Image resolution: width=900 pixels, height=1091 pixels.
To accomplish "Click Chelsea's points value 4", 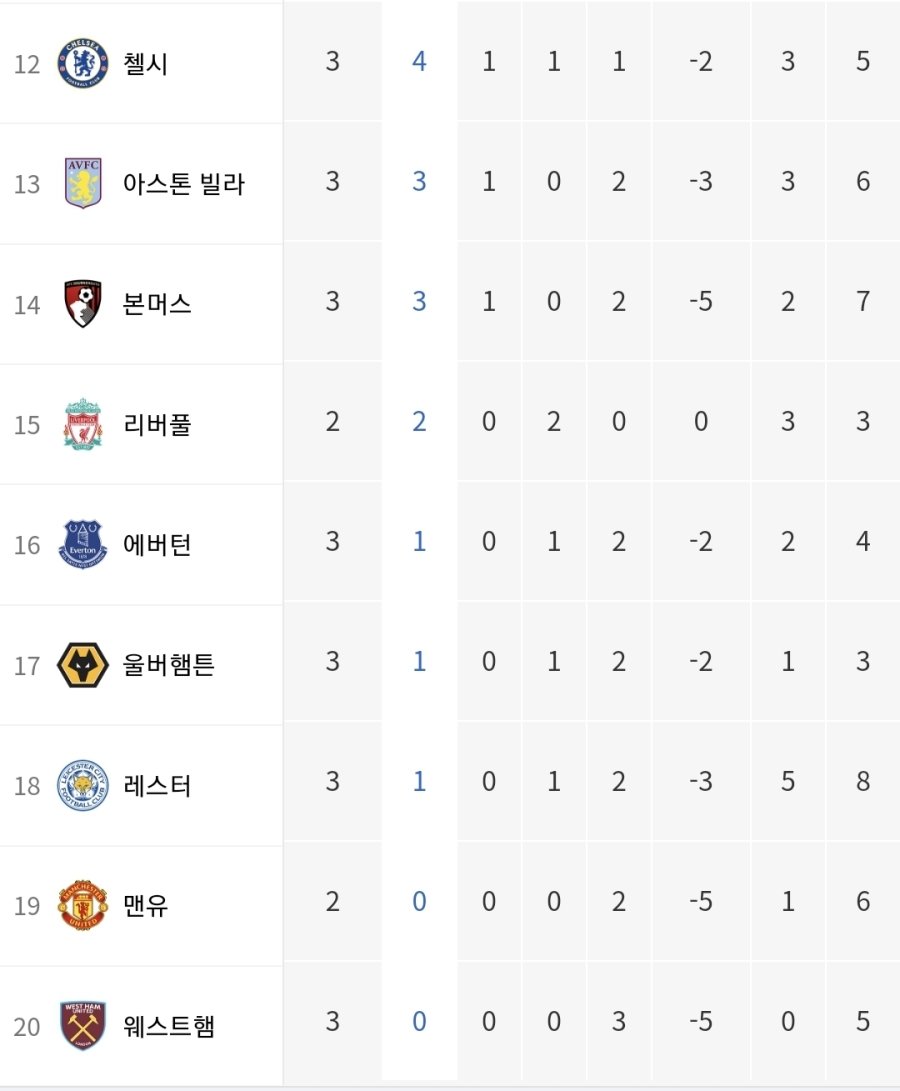I will click(x=419, y=61).
